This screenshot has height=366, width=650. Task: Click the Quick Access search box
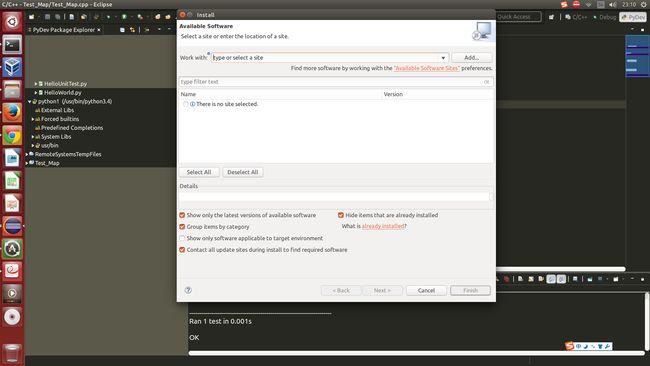[518, 17]
